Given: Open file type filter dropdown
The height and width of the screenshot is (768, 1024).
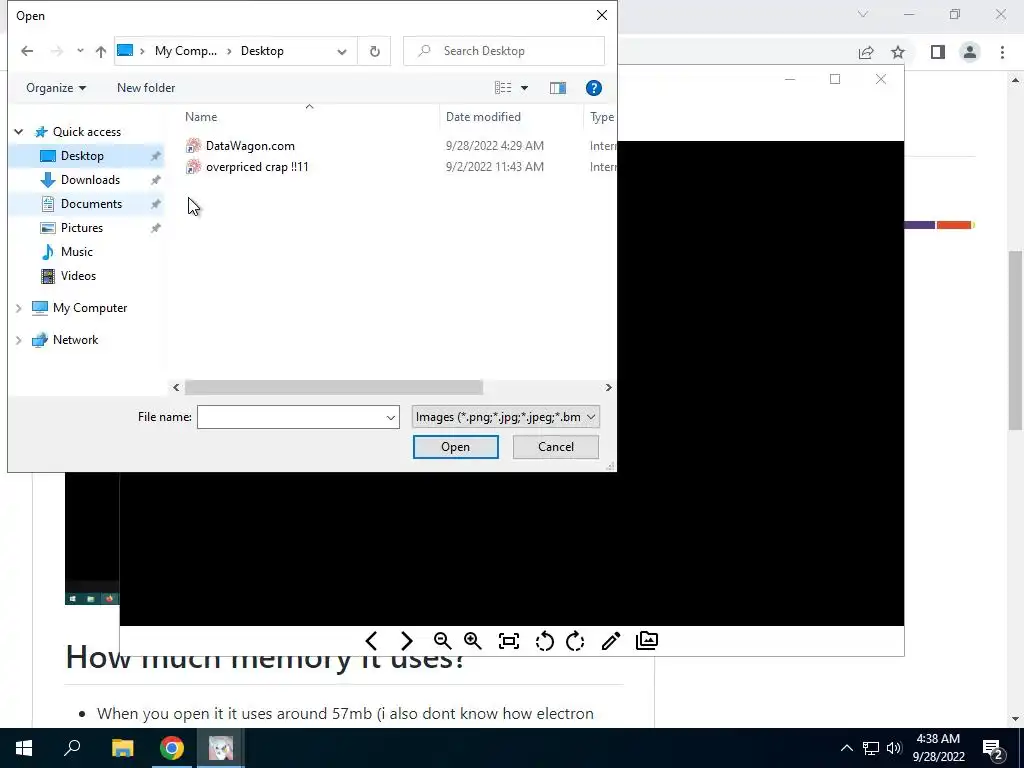Looking at the screenshot, I should pos(505,417).
